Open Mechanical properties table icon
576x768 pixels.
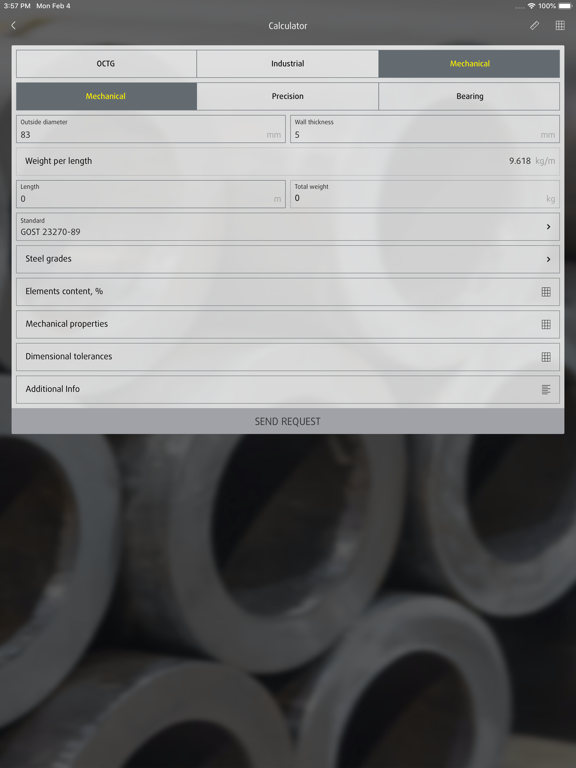point(546,324)
